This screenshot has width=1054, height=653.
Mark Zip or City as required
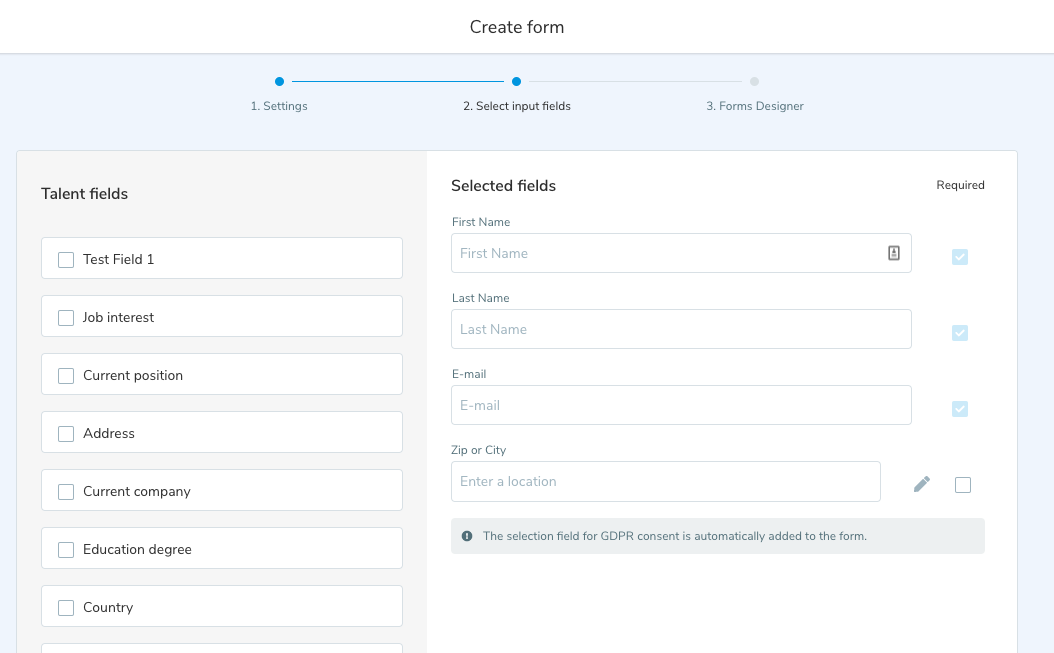click(x=962, y=485)
